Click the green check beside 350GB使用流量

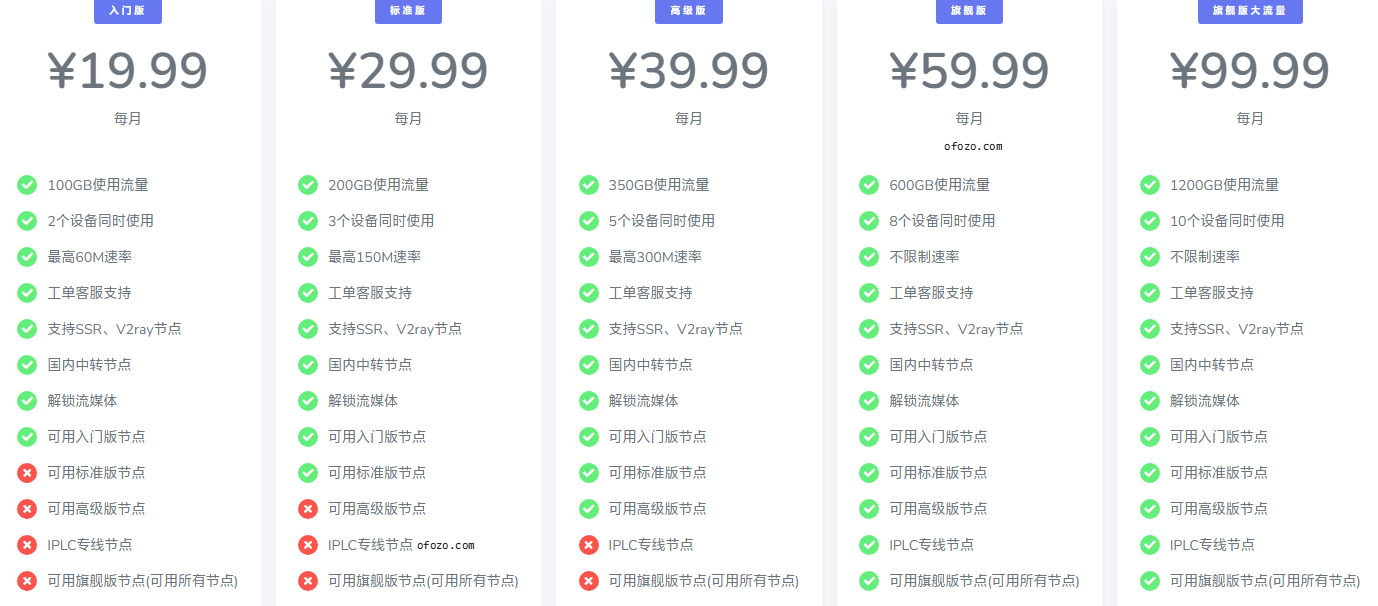pos(589,185)
